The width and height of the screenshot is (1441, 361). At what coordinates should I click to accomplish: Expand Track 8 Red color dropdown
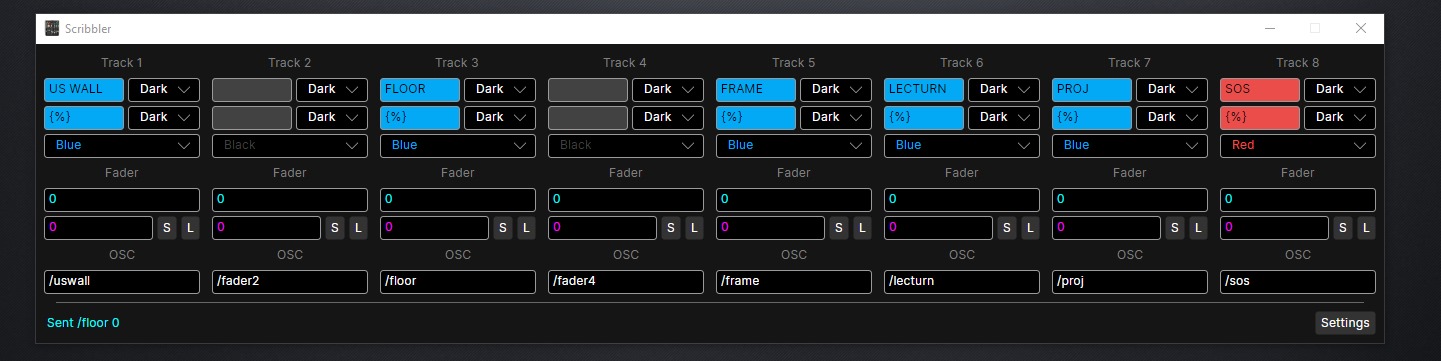click(1298, 145)
